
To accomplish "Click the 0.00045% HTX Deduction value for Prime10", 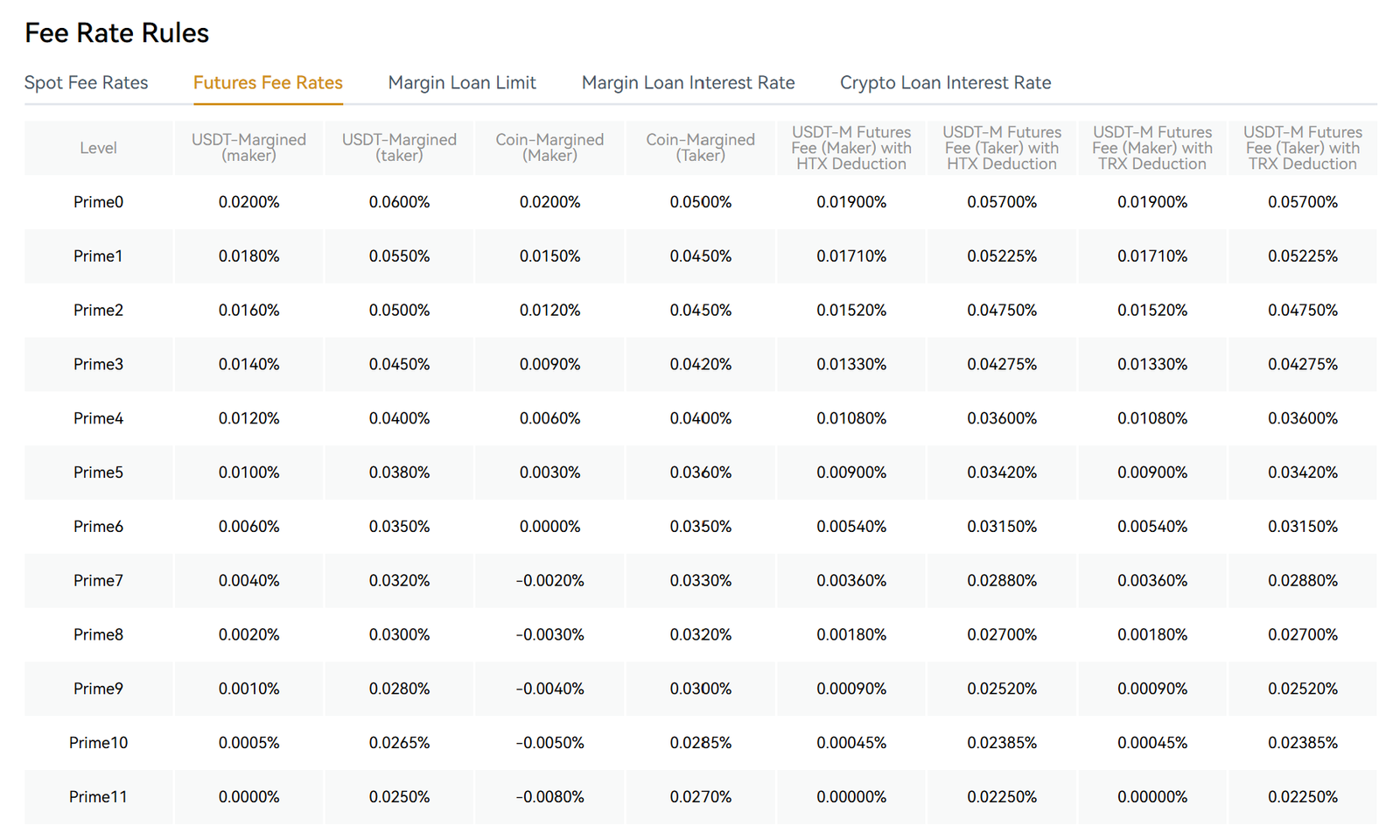I will 851,742.
